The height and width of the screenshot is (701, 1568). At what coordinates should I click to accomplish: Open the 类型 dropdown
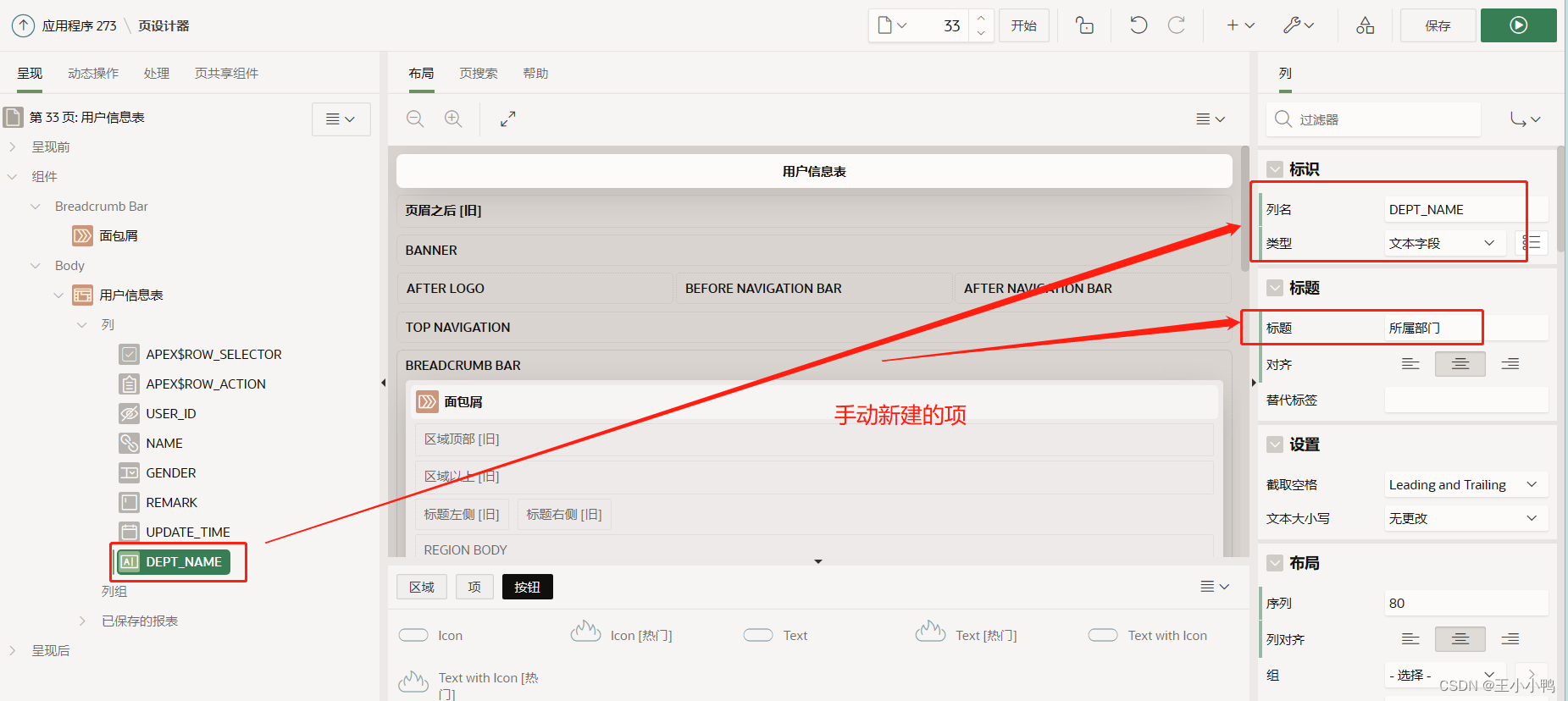[x=1444, y=243]
